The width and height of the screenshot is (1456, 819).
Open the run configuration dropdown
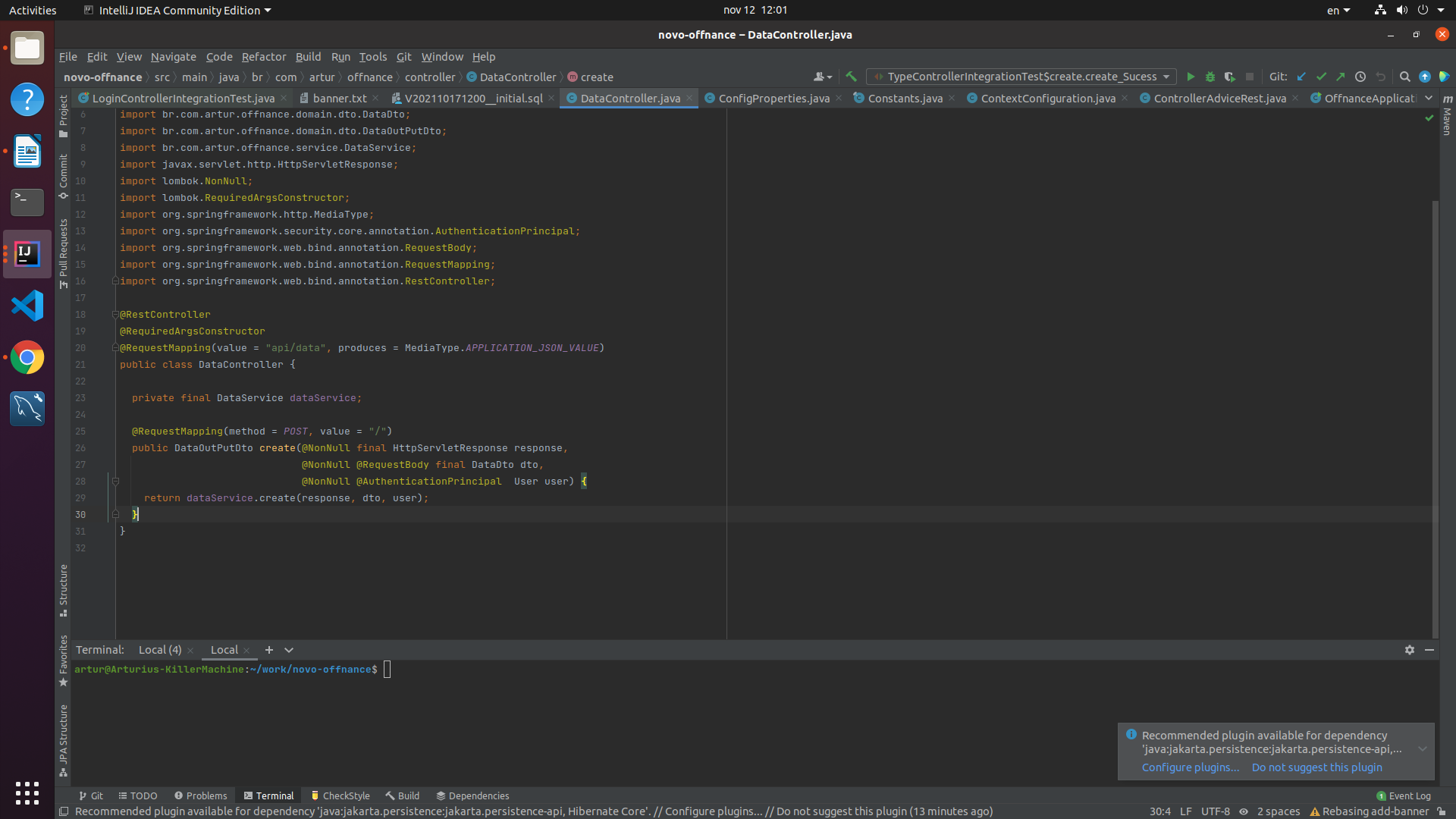tap(1021, 77)
